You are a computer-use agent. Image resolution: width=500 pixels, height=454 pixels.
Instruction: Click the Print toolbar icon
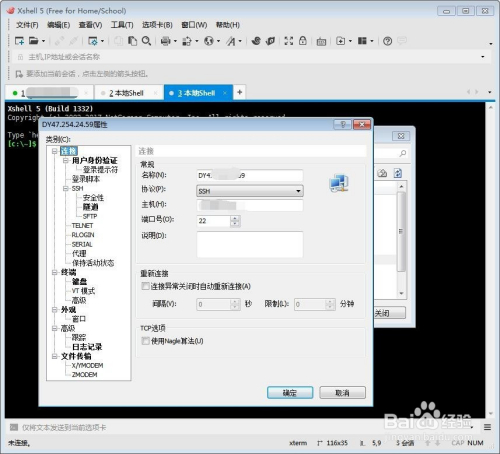pyautogui.click(x=166, y=41)
